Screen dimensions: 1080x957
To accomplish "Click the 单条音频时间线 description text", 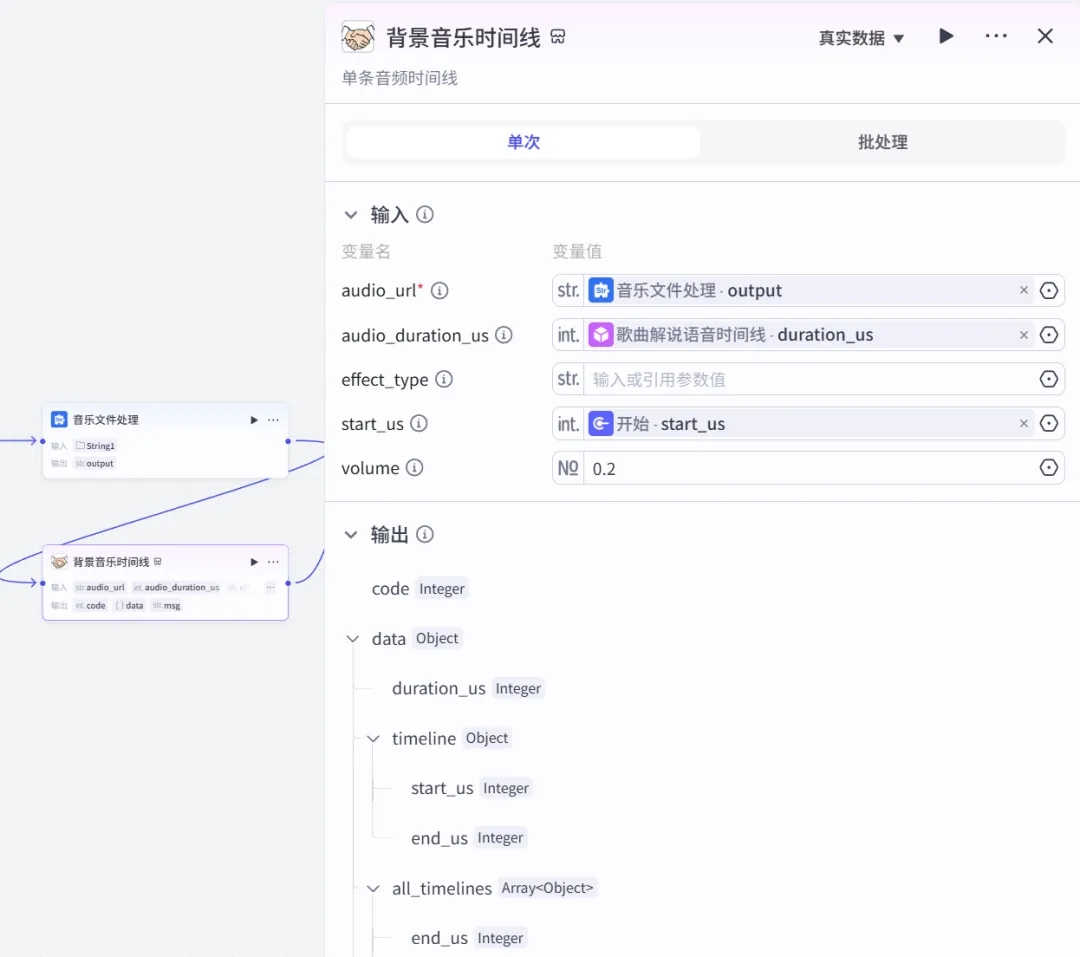I will point(399,78).
